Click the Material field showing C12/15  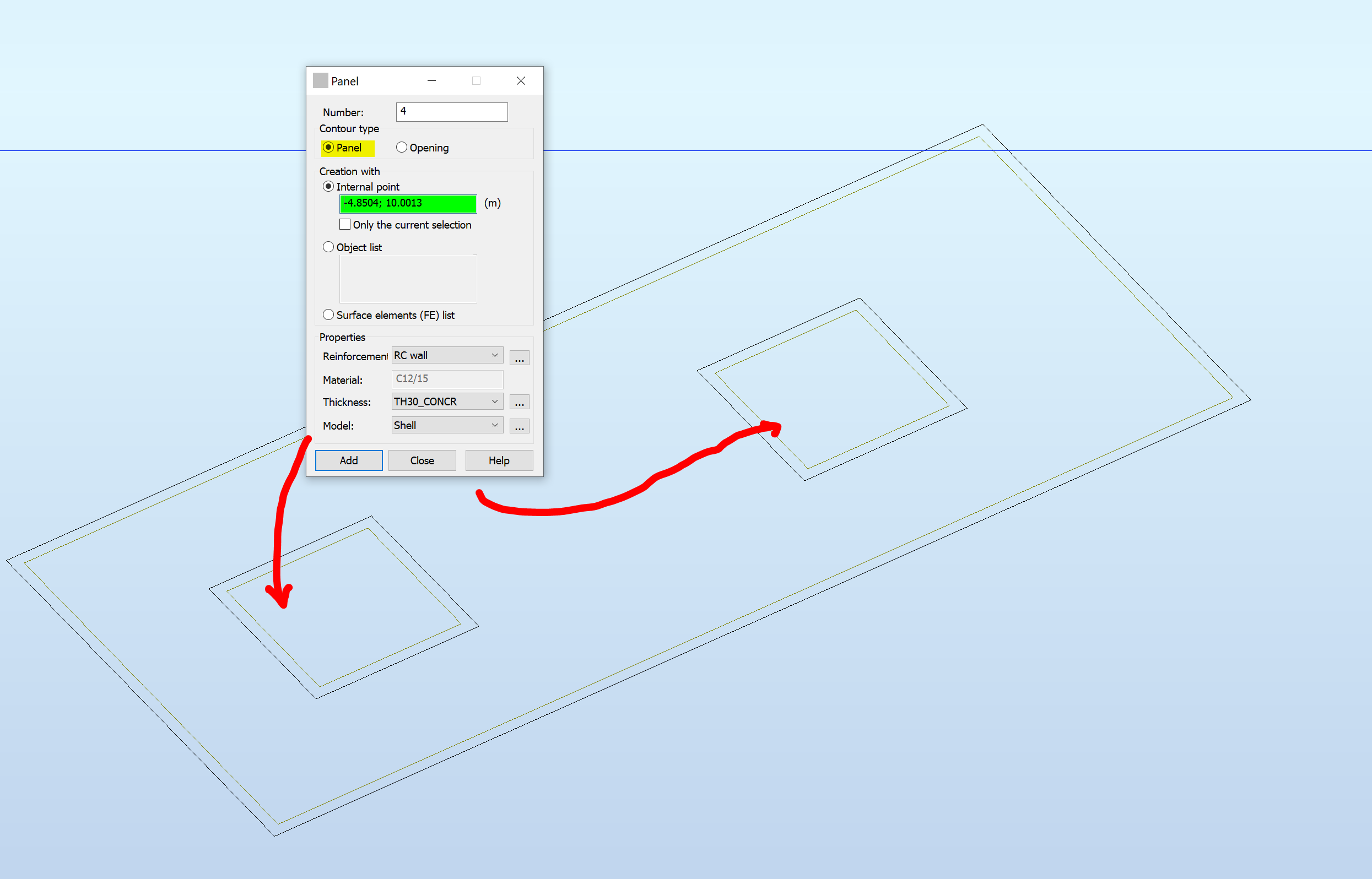coord(447,379)
